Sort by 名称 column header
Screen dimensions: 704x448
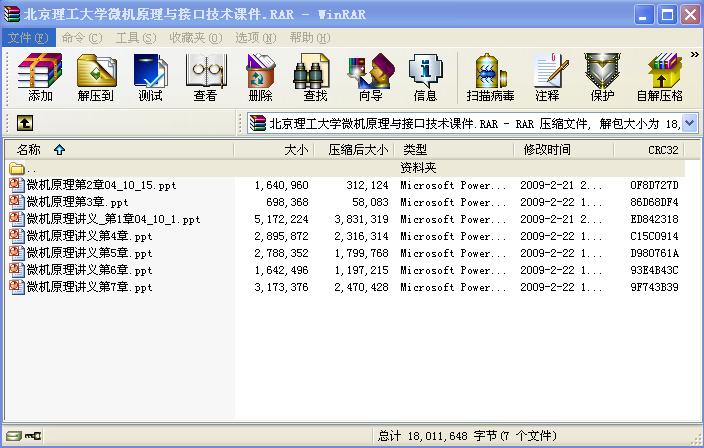coord(119,149)
